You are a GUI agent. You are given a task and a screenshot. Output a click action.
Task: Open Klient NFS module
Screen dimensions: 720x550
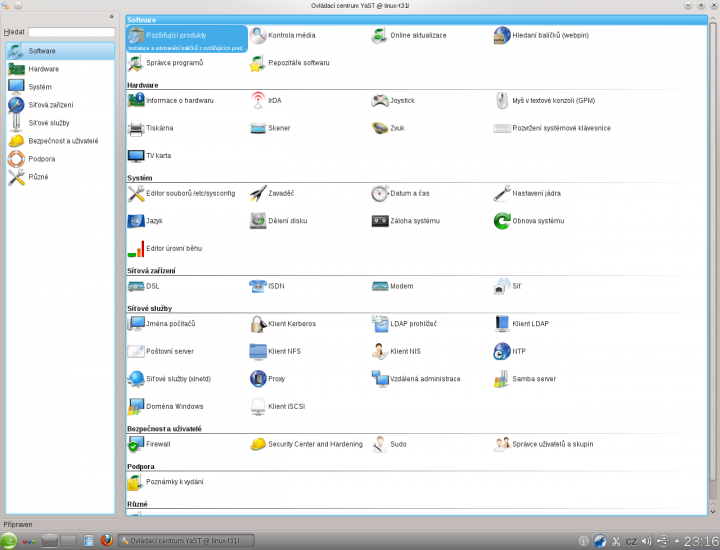coord(275,351)
